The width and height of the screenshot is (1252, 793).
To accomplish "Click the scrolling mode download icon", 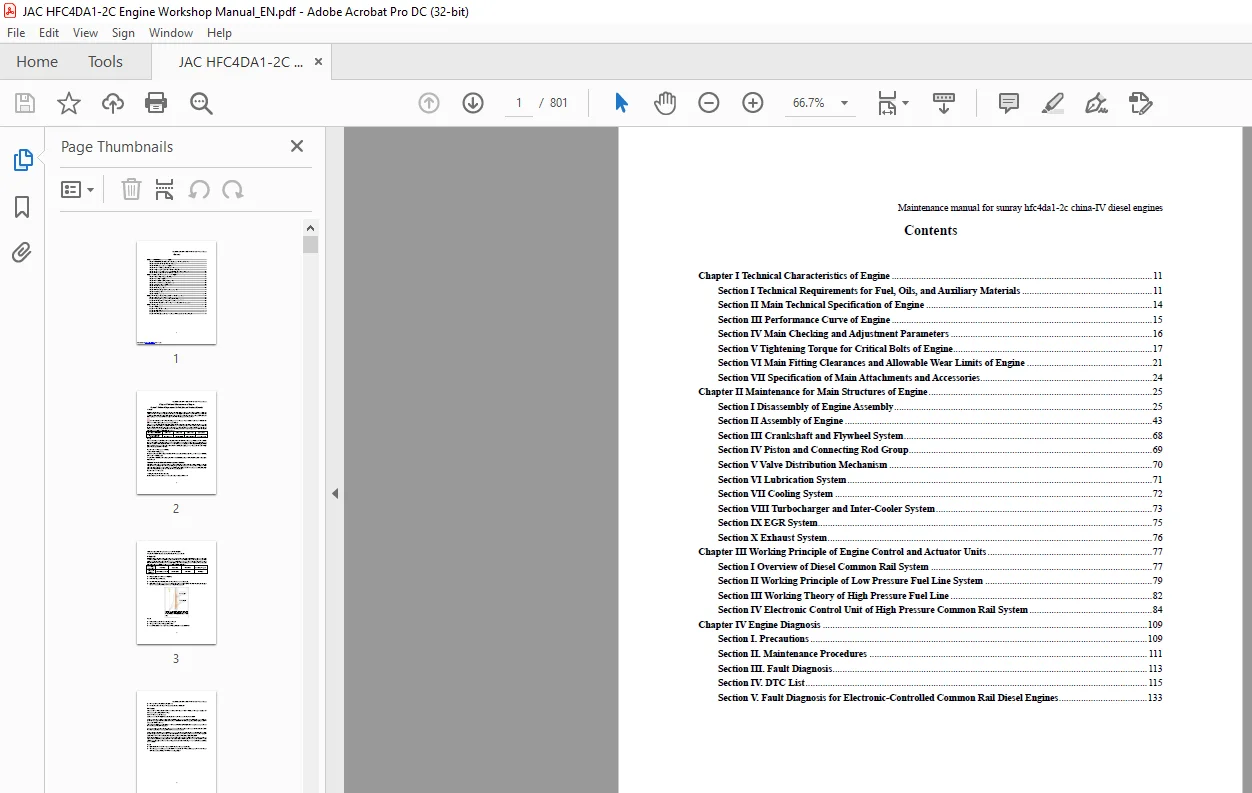I will click(x=944, y=103).
